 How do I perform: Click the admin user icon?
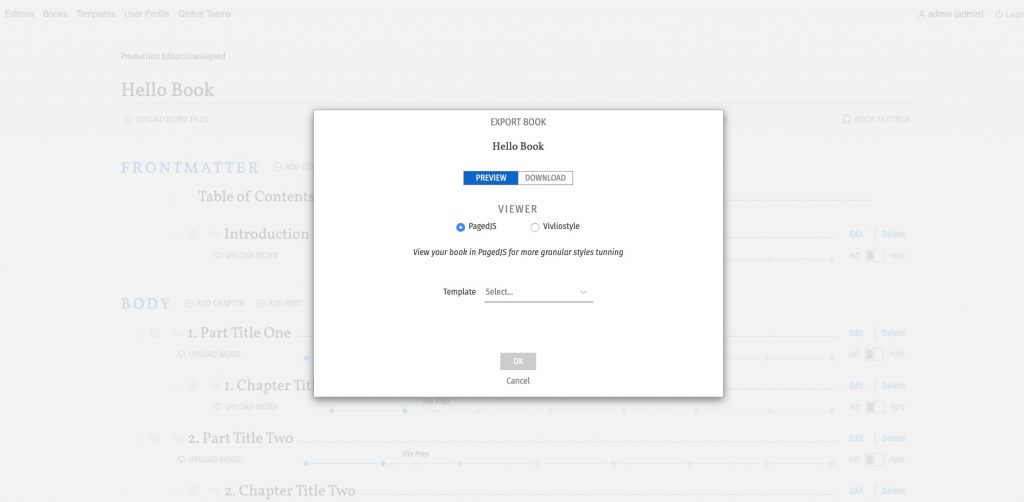pos(921,14)
